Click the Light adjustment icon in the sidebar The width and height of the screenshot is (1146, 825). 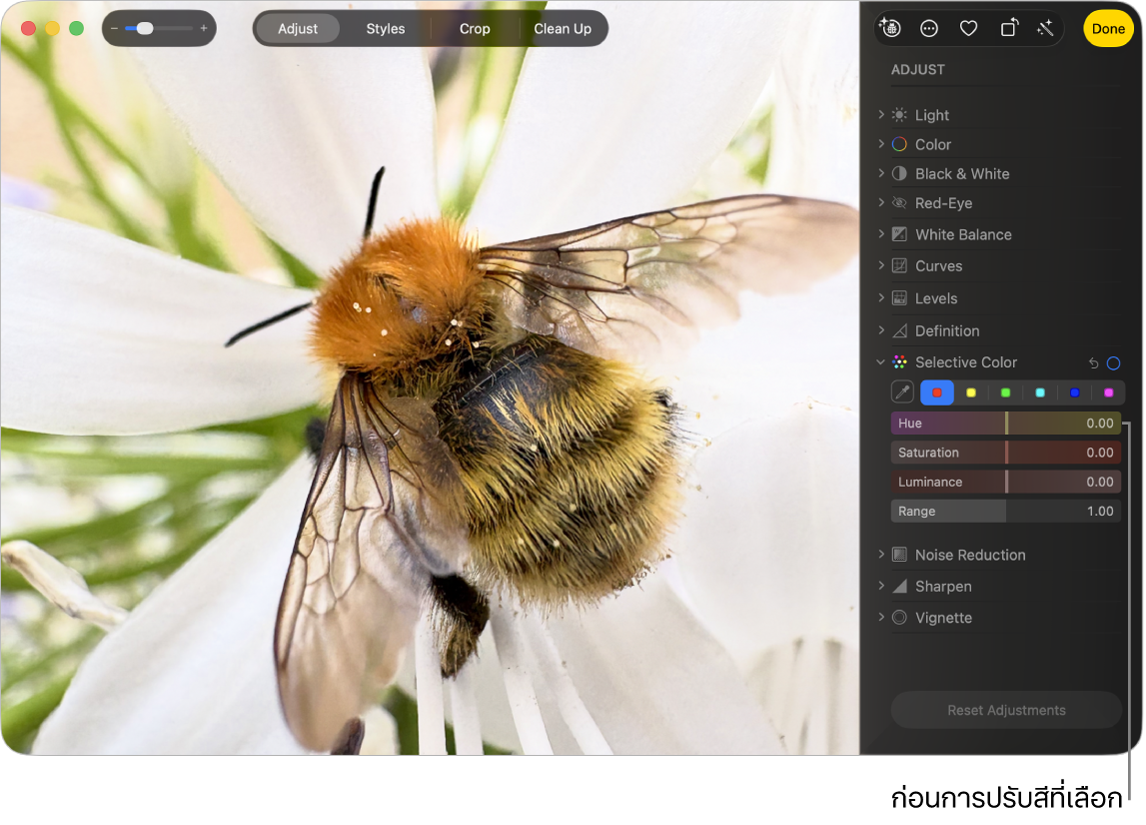tap(899, 114)
